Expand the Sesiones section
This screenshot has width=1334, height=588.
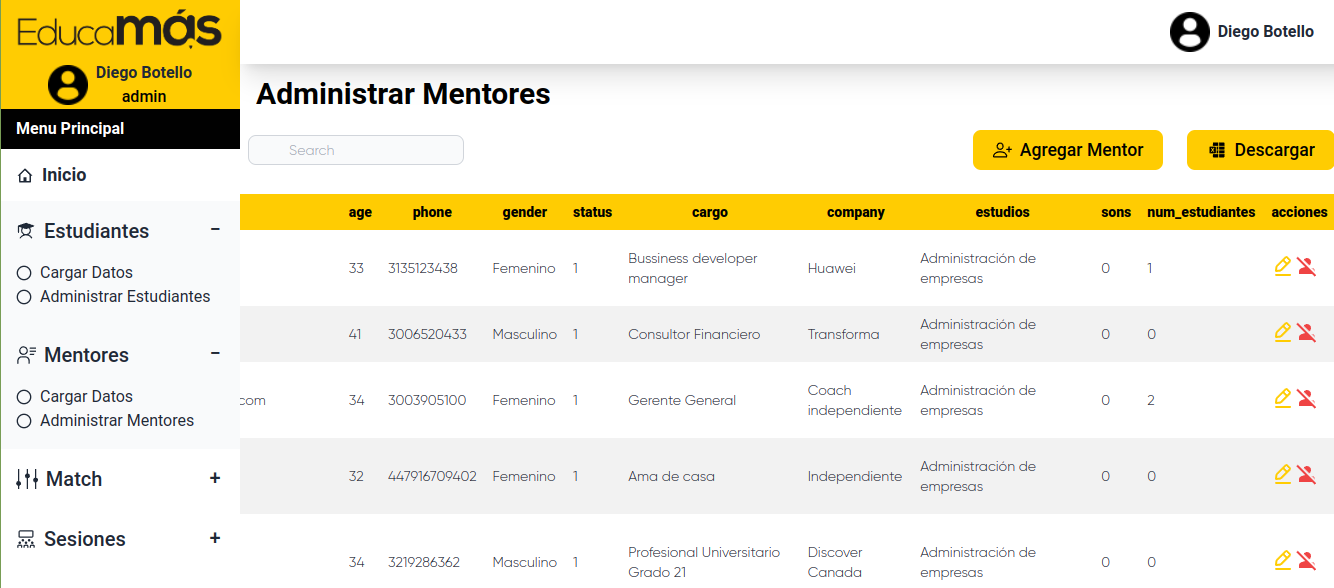click(215, 538)
